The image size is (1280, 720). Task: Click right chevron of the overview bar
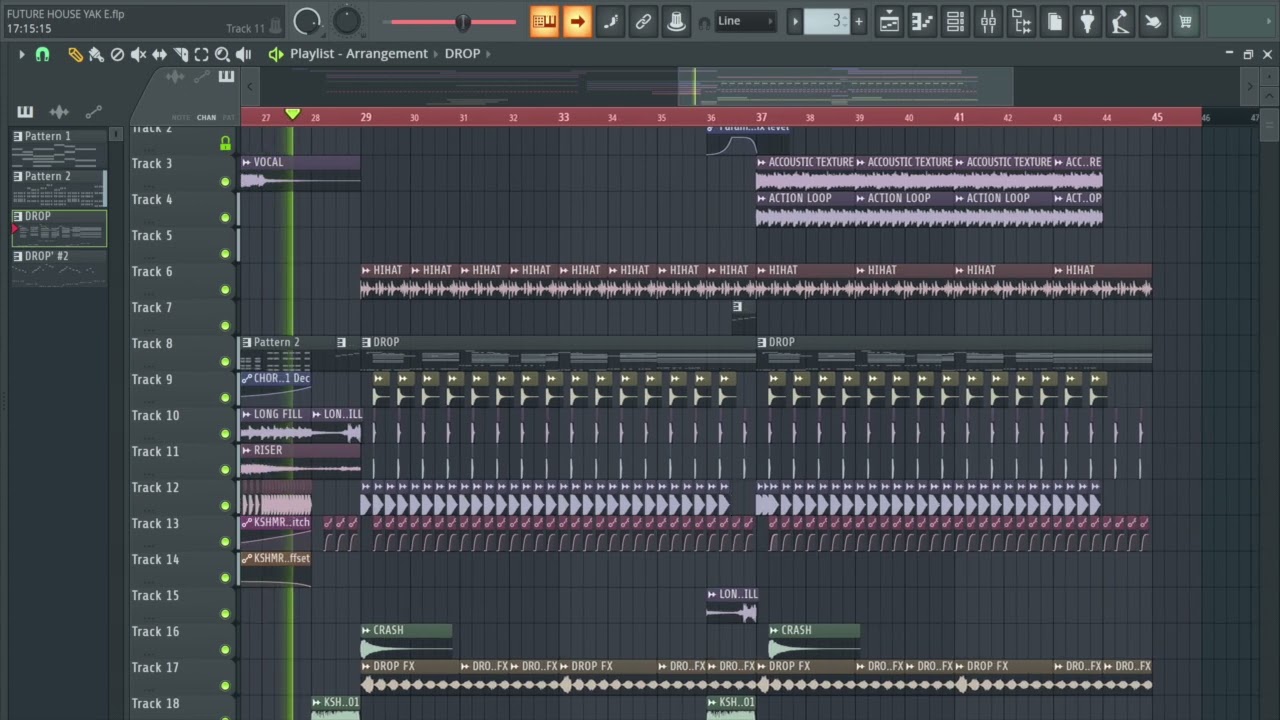point(1249,87)
